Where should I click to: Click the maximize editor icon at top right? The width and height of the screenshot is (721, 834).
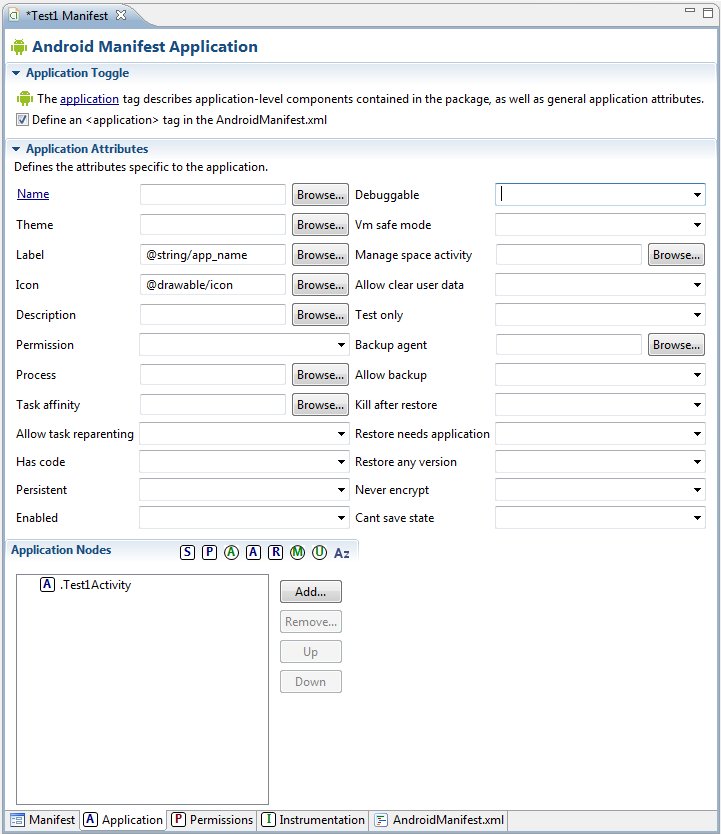pyautogui.click(x=708, y=13)
